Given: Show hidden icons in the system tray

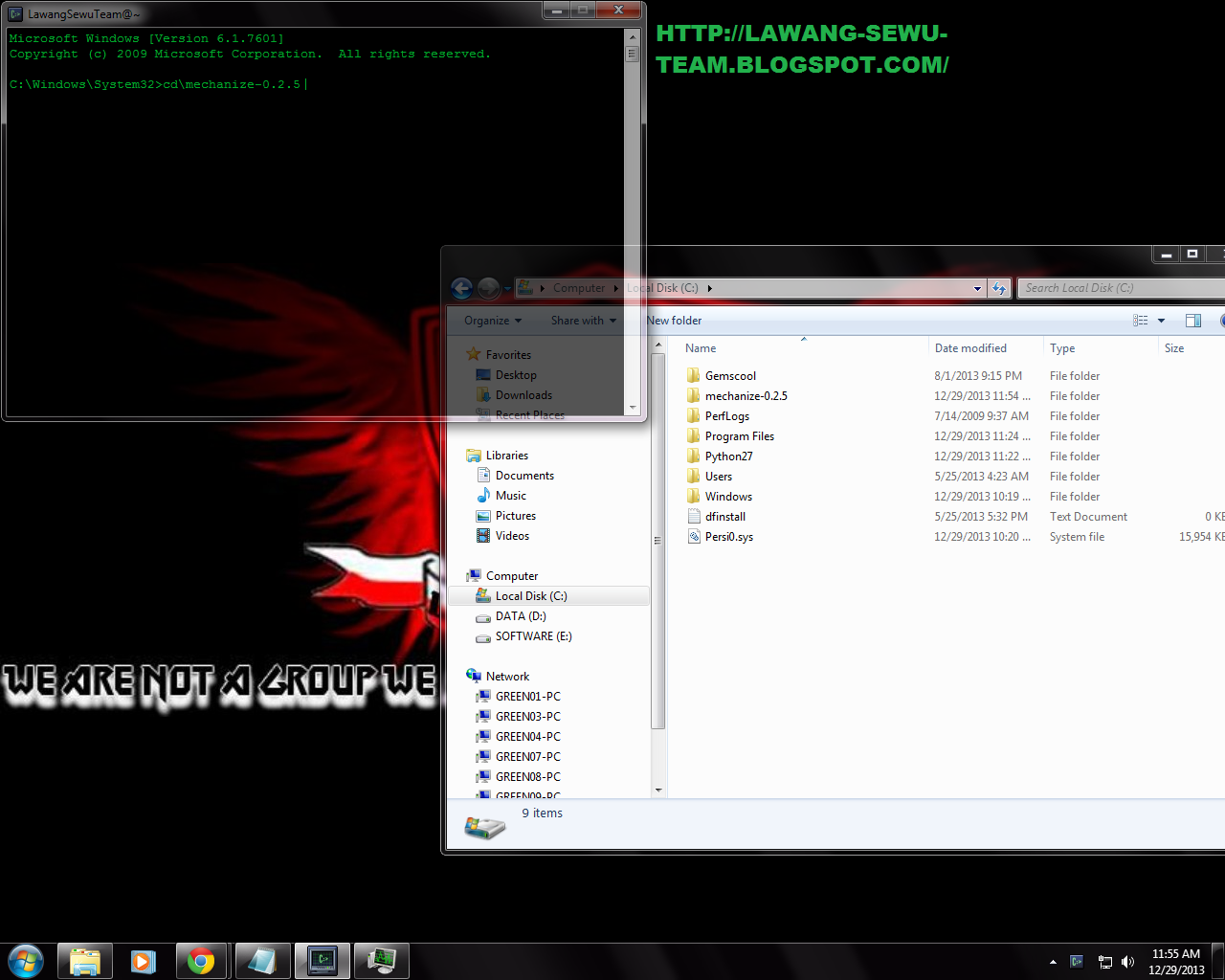Looking at the screenshot, I should pyautogui.click(x=1053, y=961).
